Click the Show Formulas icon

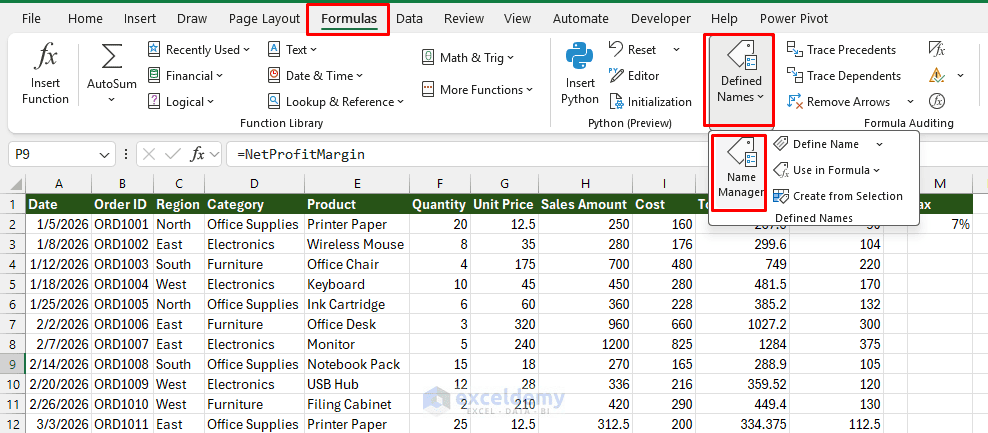(x=936, y=49)
